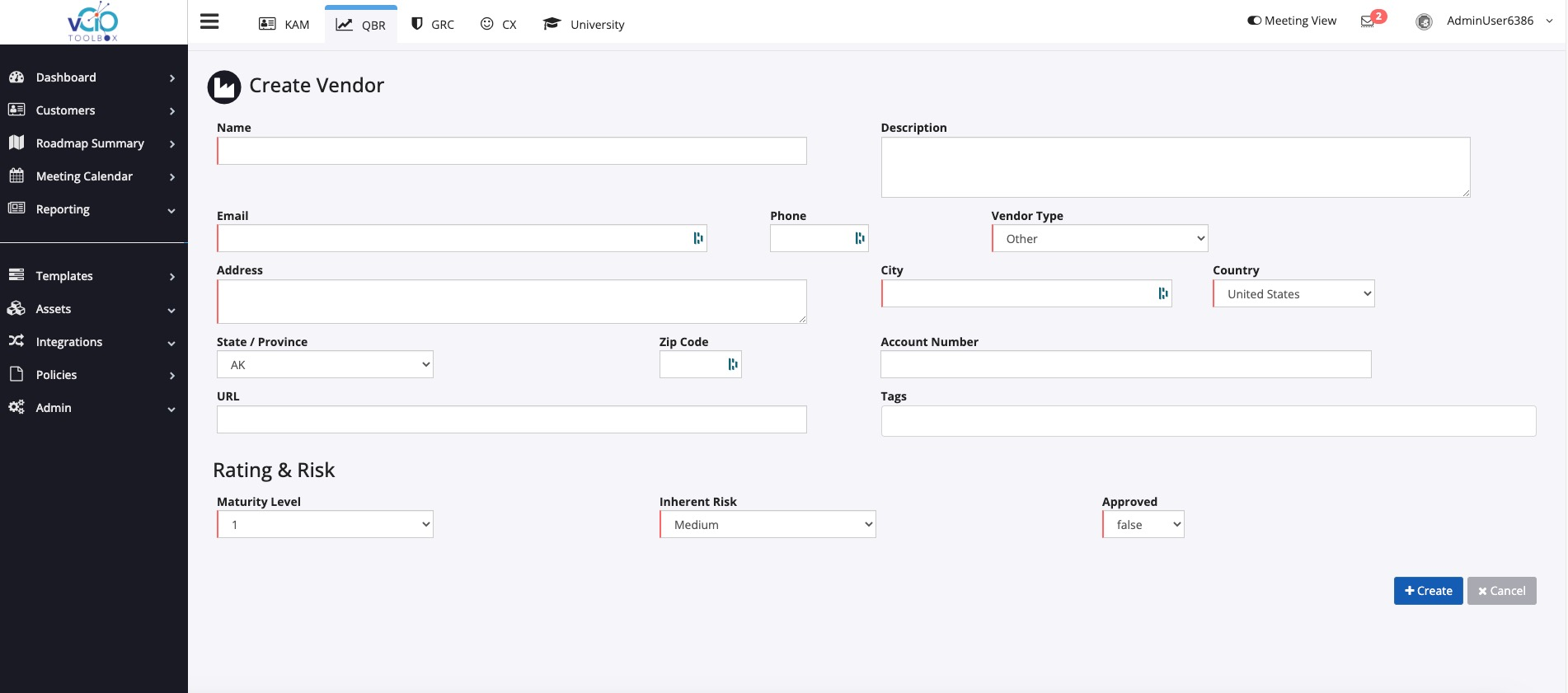1568x693 pixels.
Task: Focus the Account Number input field
Action: 1126,364
